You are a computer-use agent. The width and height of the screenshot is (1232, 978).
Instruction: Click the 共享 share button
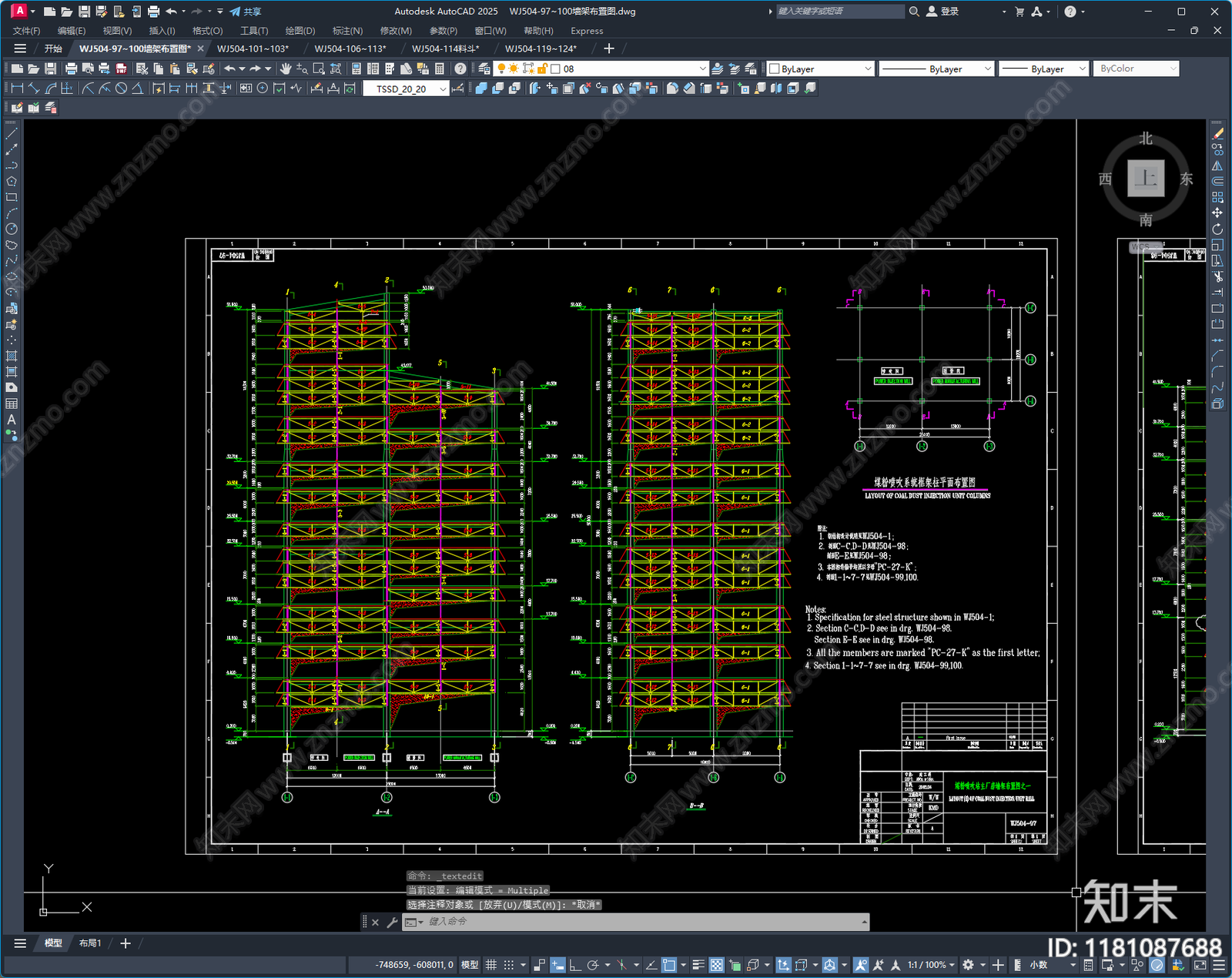coord(246,12)
